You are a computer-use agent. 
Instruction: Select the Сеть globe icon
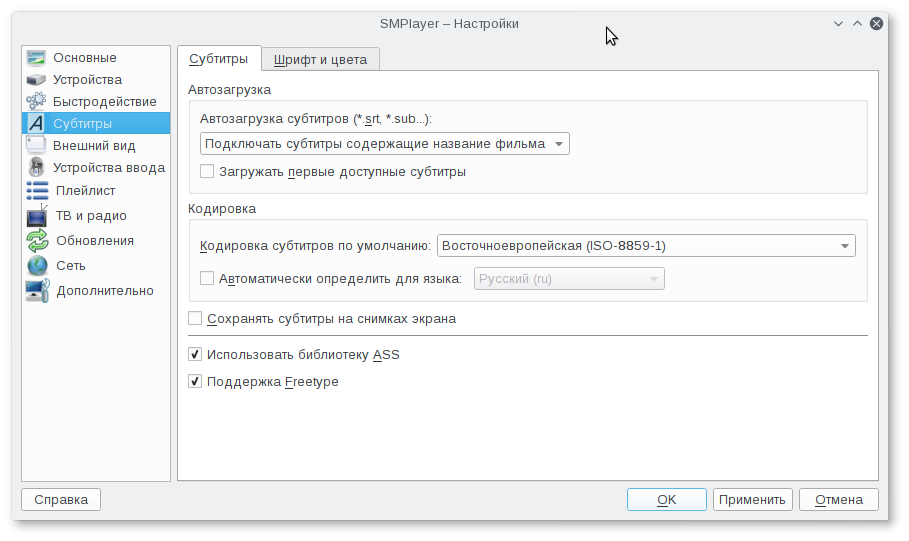[36, 265]
